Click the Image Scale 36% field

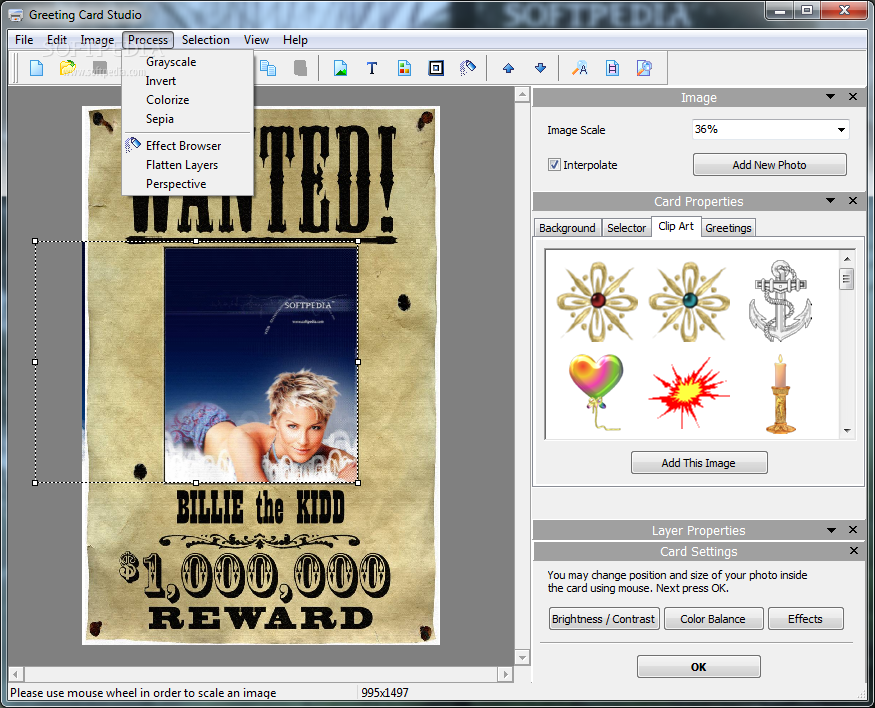[x=771, y=129]
